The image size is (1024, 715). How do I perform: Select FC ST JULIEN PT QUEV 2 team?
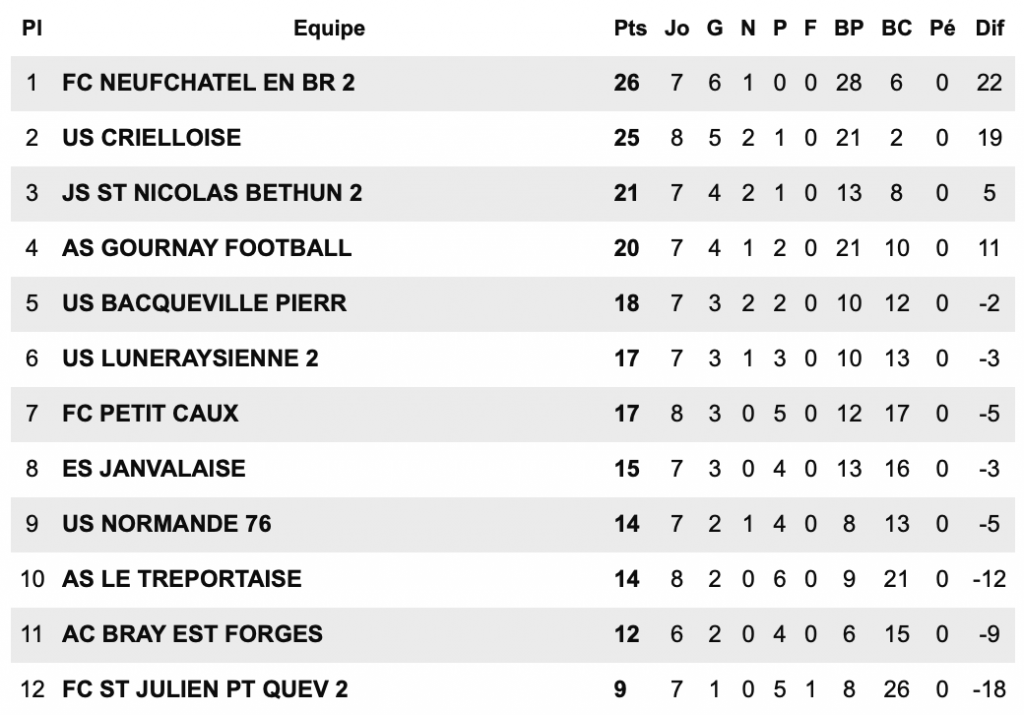tap(205, 688)
